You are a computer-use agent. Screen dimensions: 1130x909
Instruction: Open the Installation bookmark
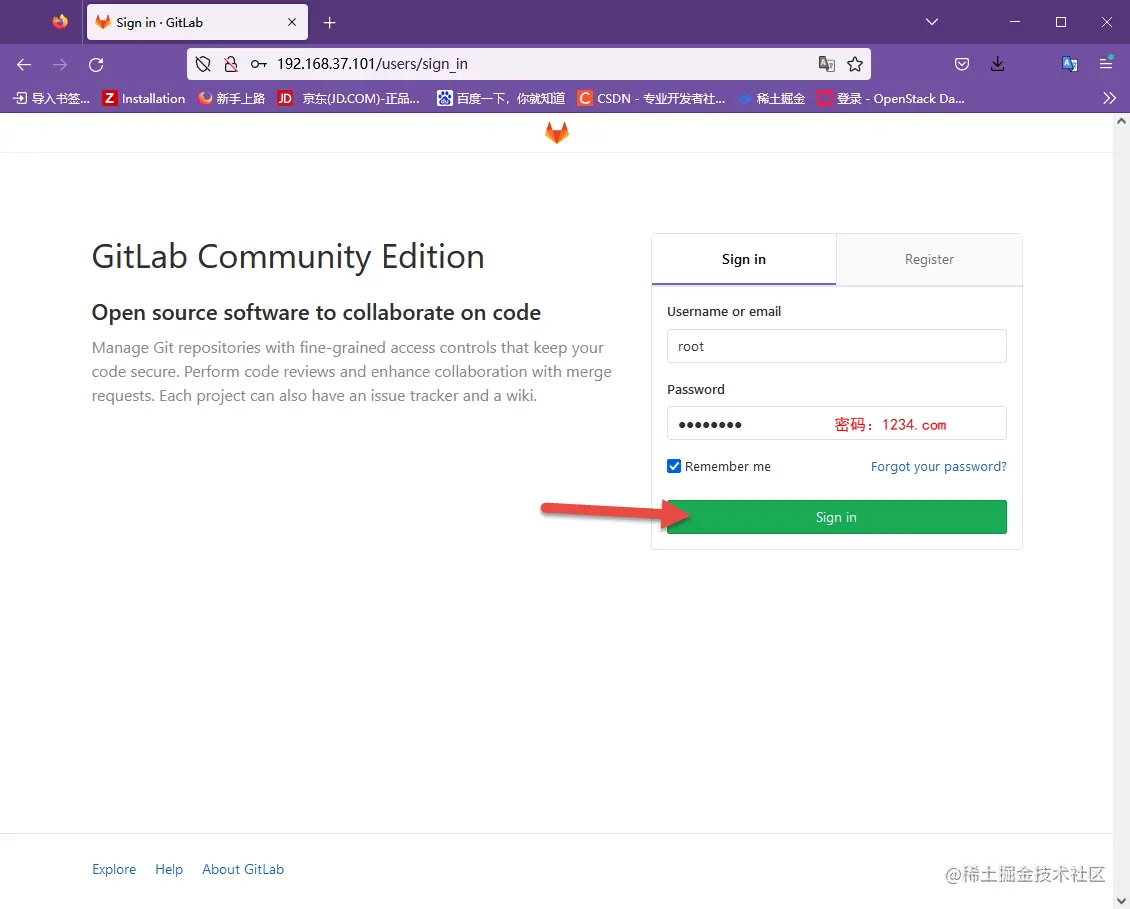[144, 98]
